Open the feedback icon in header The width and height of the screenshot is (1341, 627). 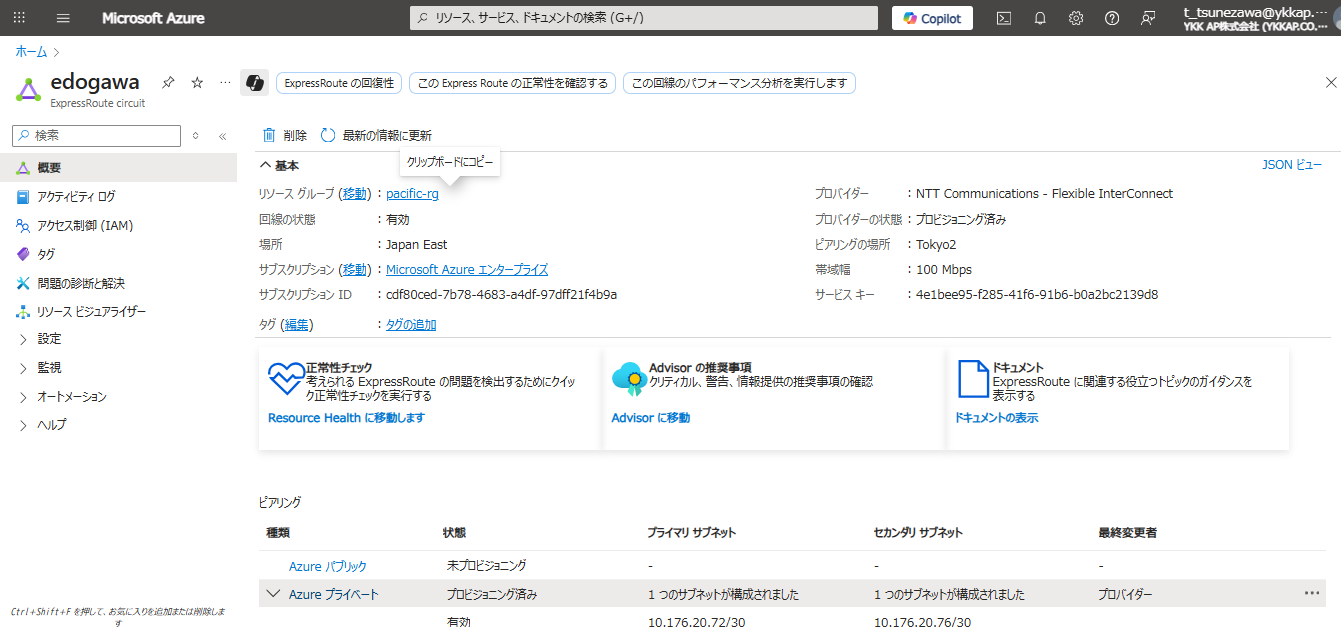coord(1148,18)
